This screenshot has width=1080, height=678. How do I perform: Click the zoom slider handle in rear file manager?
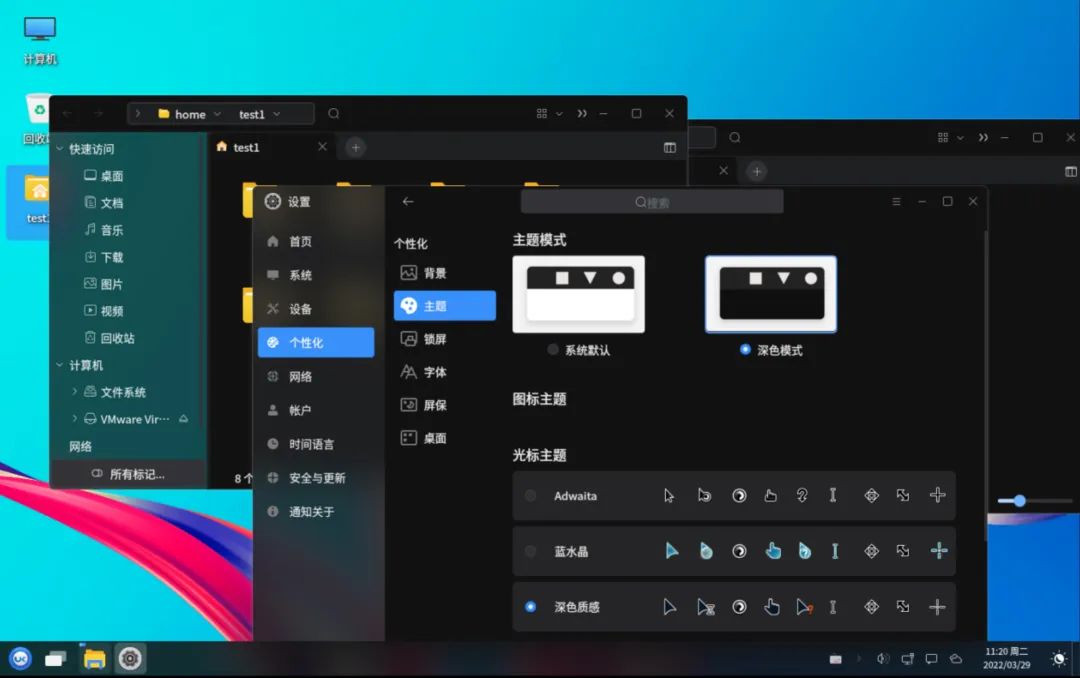[1019, 501]
